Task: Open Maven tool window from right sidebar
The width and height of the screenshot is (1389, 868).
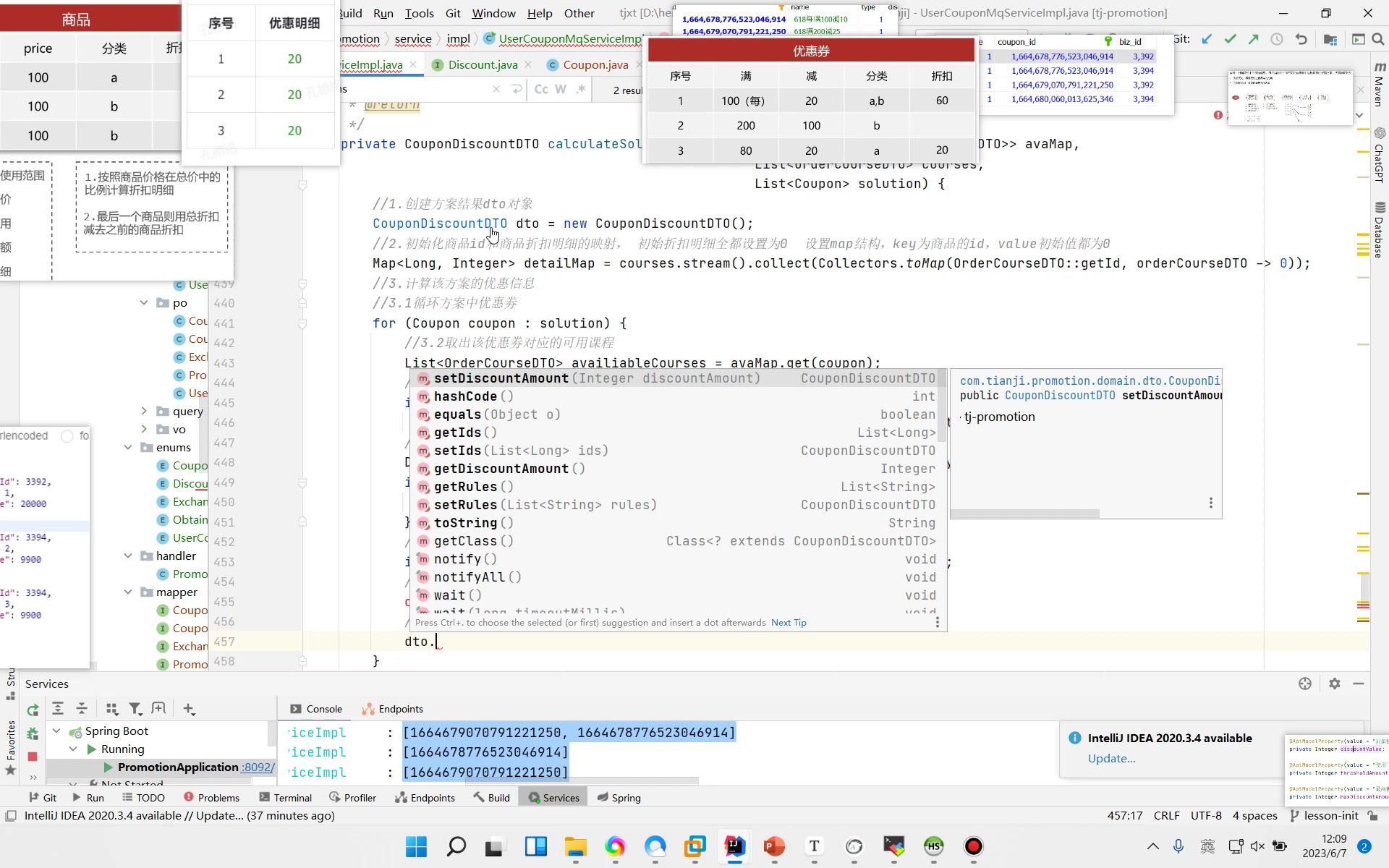Action: pyautogui.click(x=1380, y=85)
